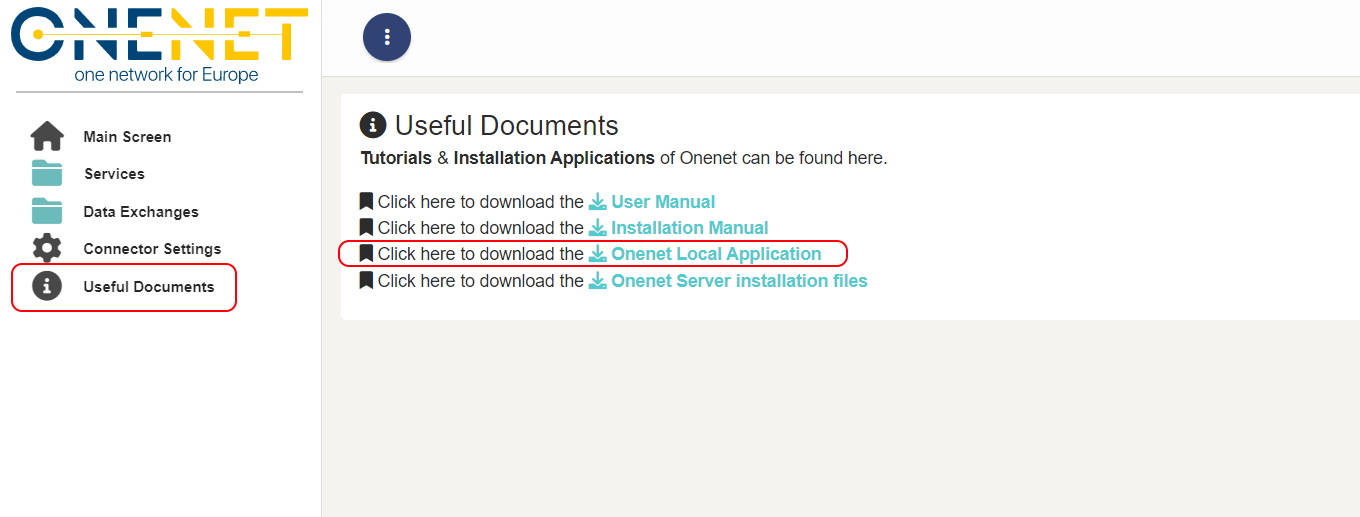The image size is (1360, 517).
Task: Click the 'Useful Documents' page heading text
Action: tap(507, 125)
